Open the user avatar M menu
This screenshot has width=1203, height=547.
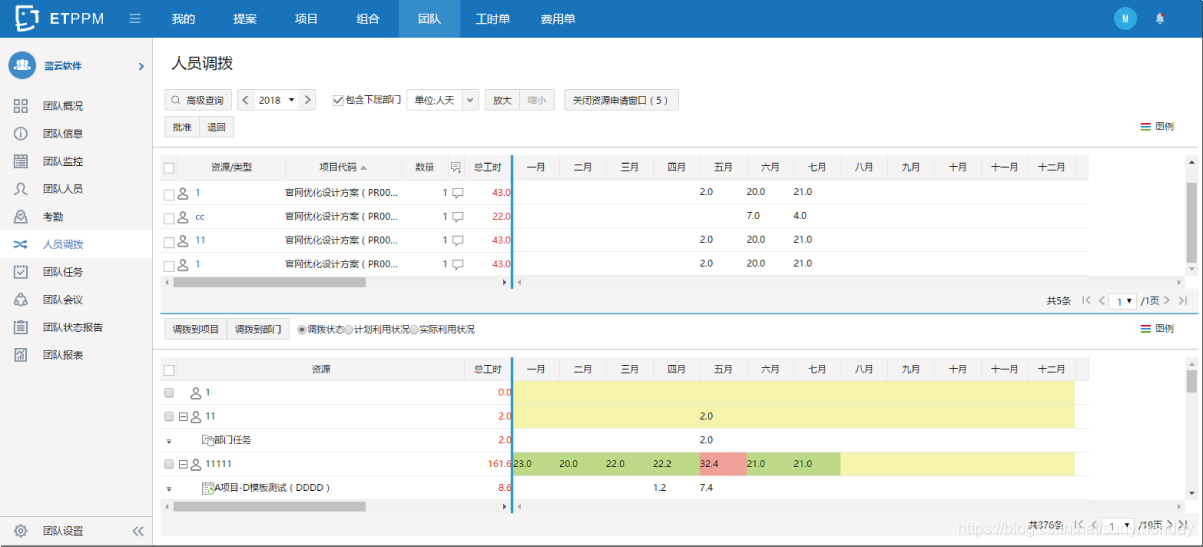point(1125,18)
